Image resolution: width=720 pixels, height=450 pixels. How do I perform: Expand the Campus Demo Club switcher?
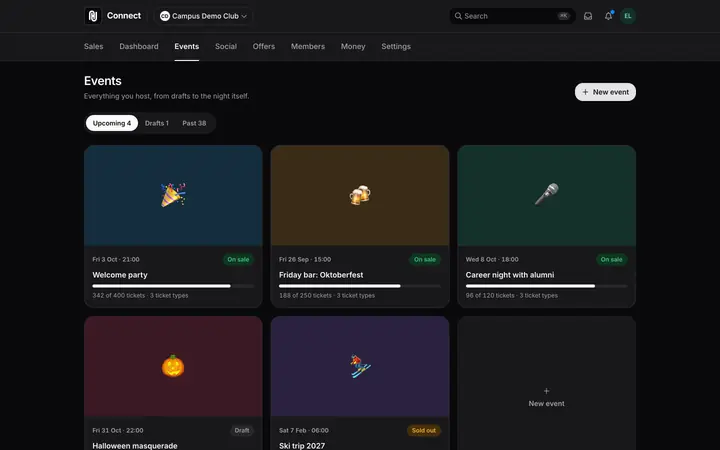point(203,16)
